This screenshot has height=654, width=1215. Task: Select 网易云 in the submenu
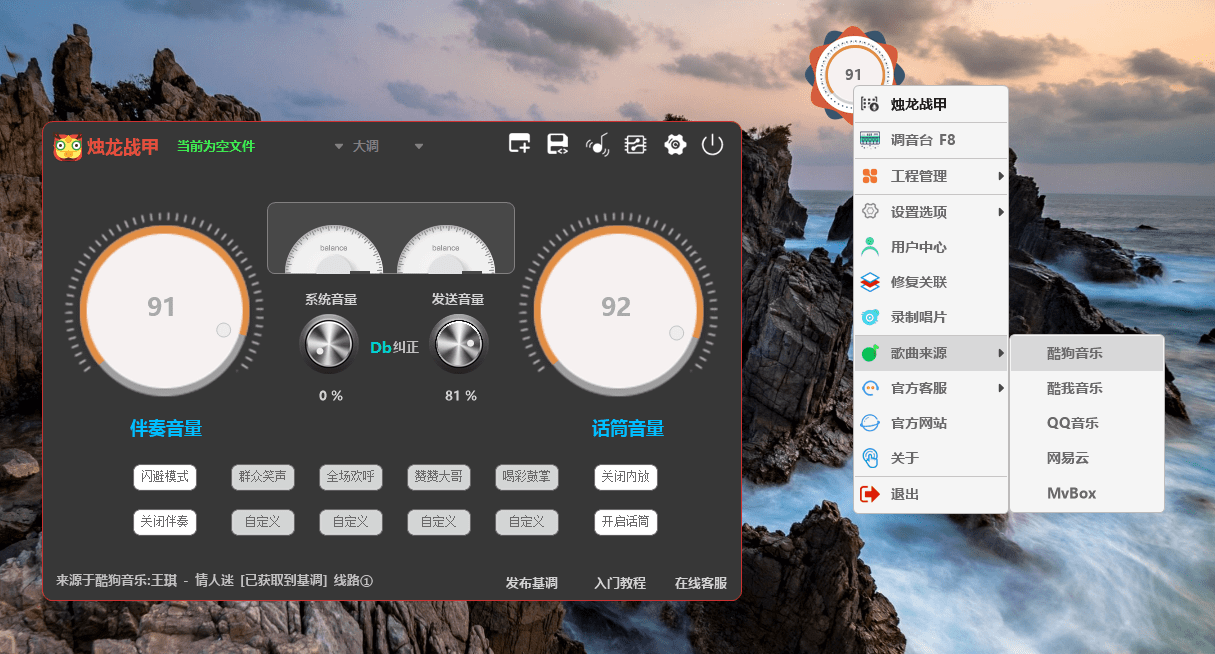pos(1087,458)
